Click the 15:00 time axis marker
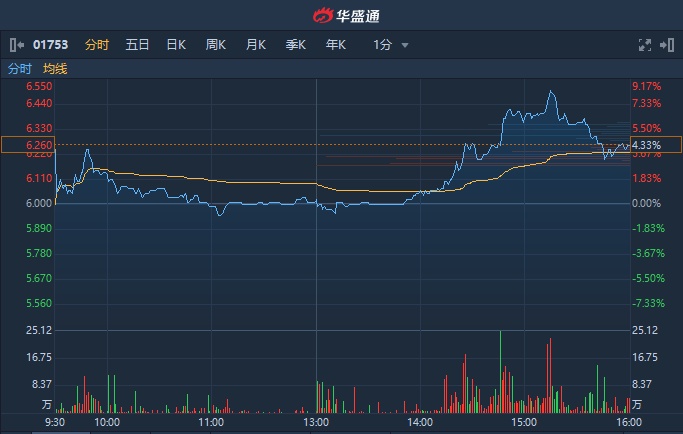 point(525,423)
